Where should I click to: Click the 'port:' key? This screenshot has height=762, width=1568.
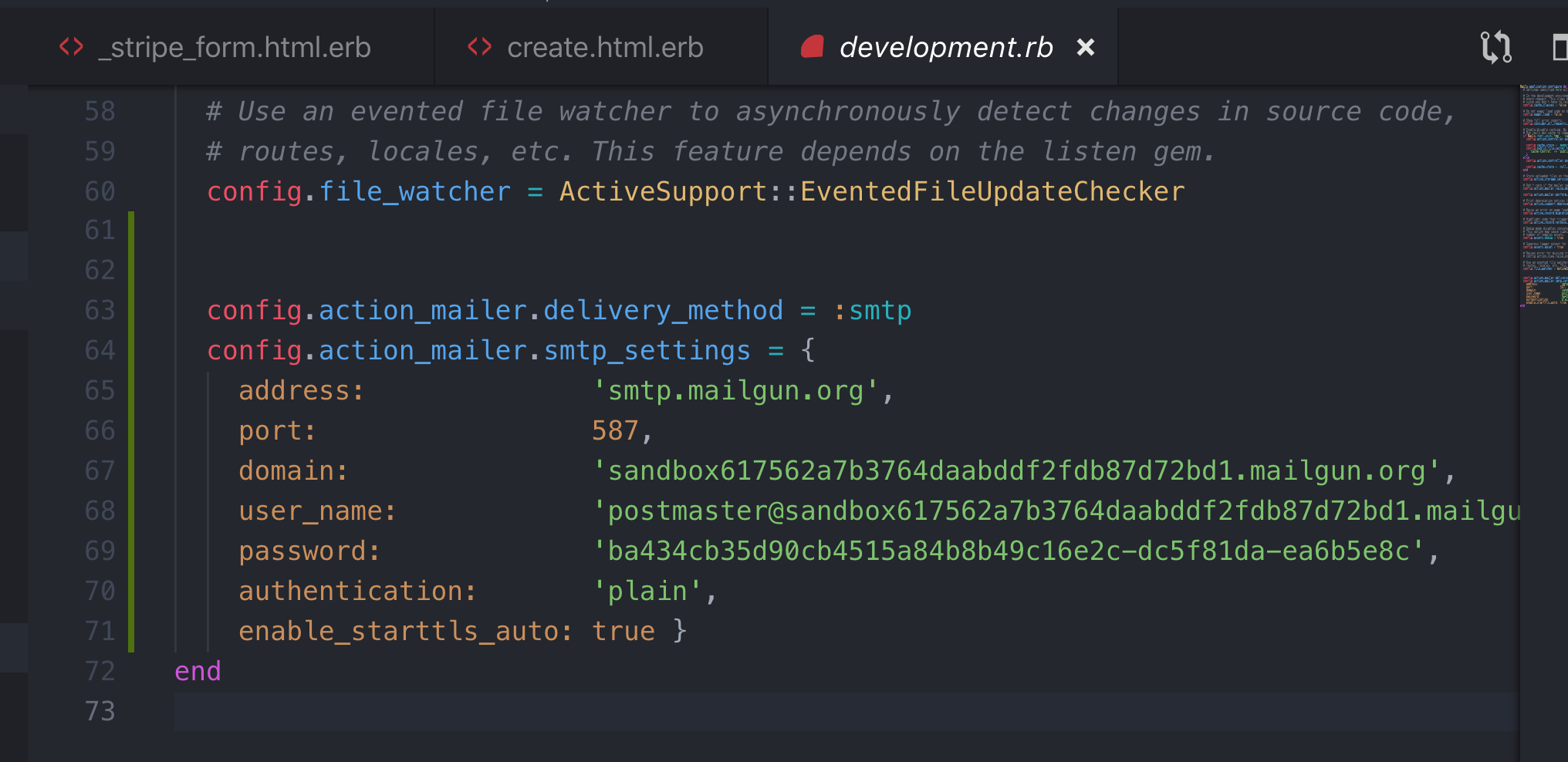[x=277, y=431]
